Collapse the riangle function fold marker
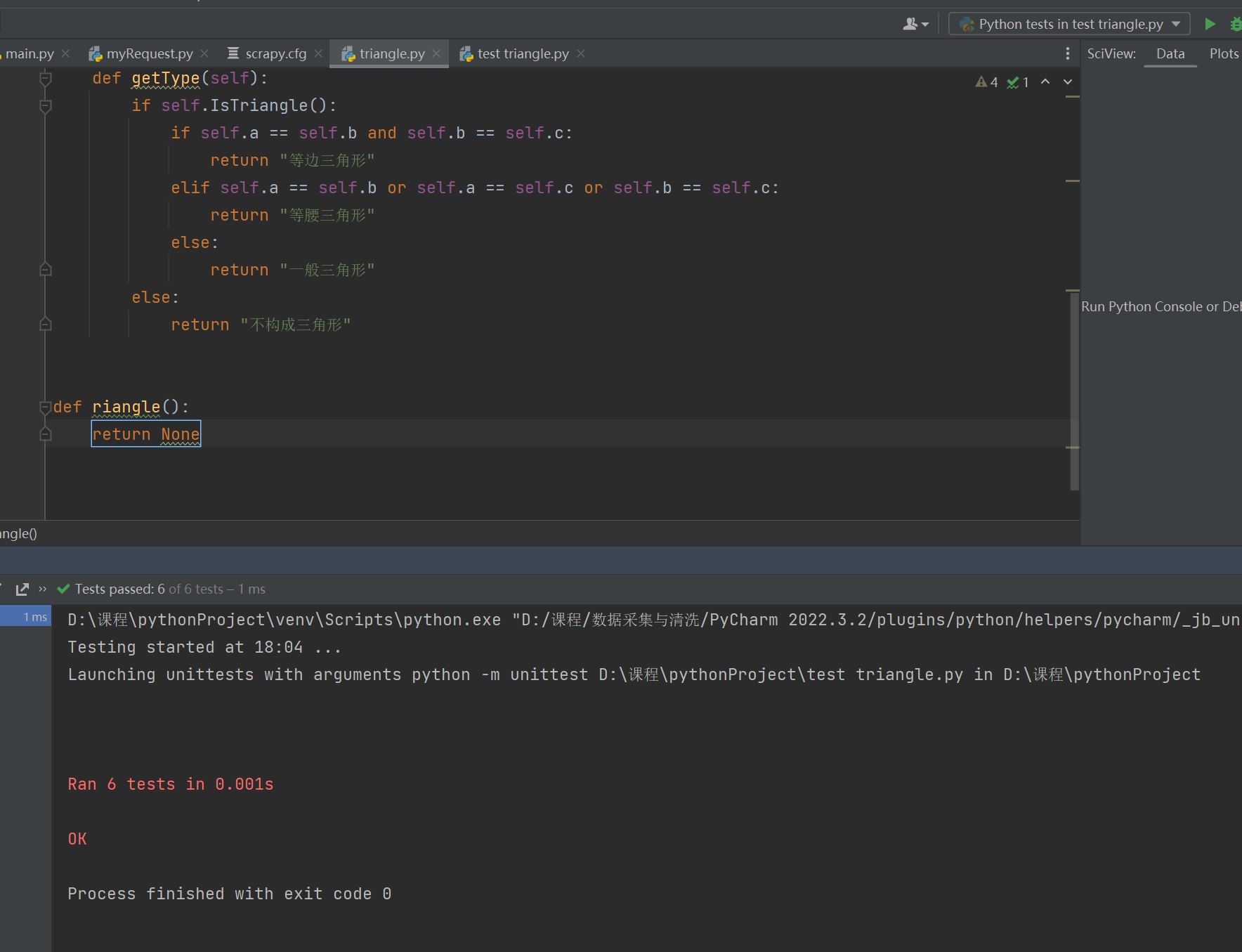Viewport: 1242px width, 952px height. point(46,407)
